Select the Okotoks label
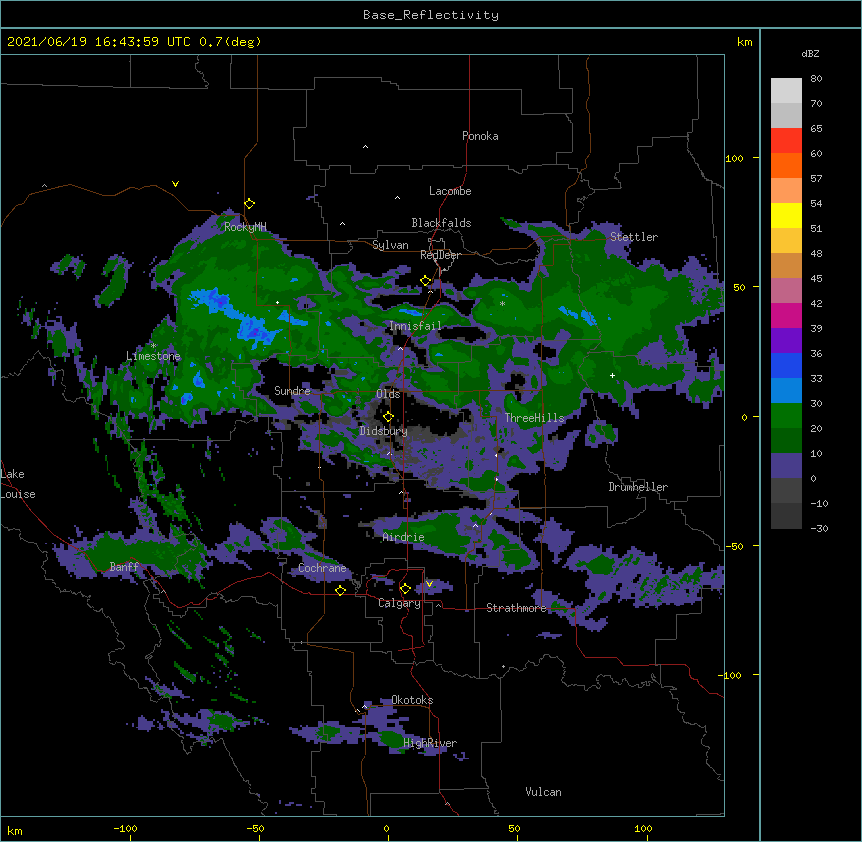Screen dimensions: 862x842 pyautogui.click(x=412, y=700)
